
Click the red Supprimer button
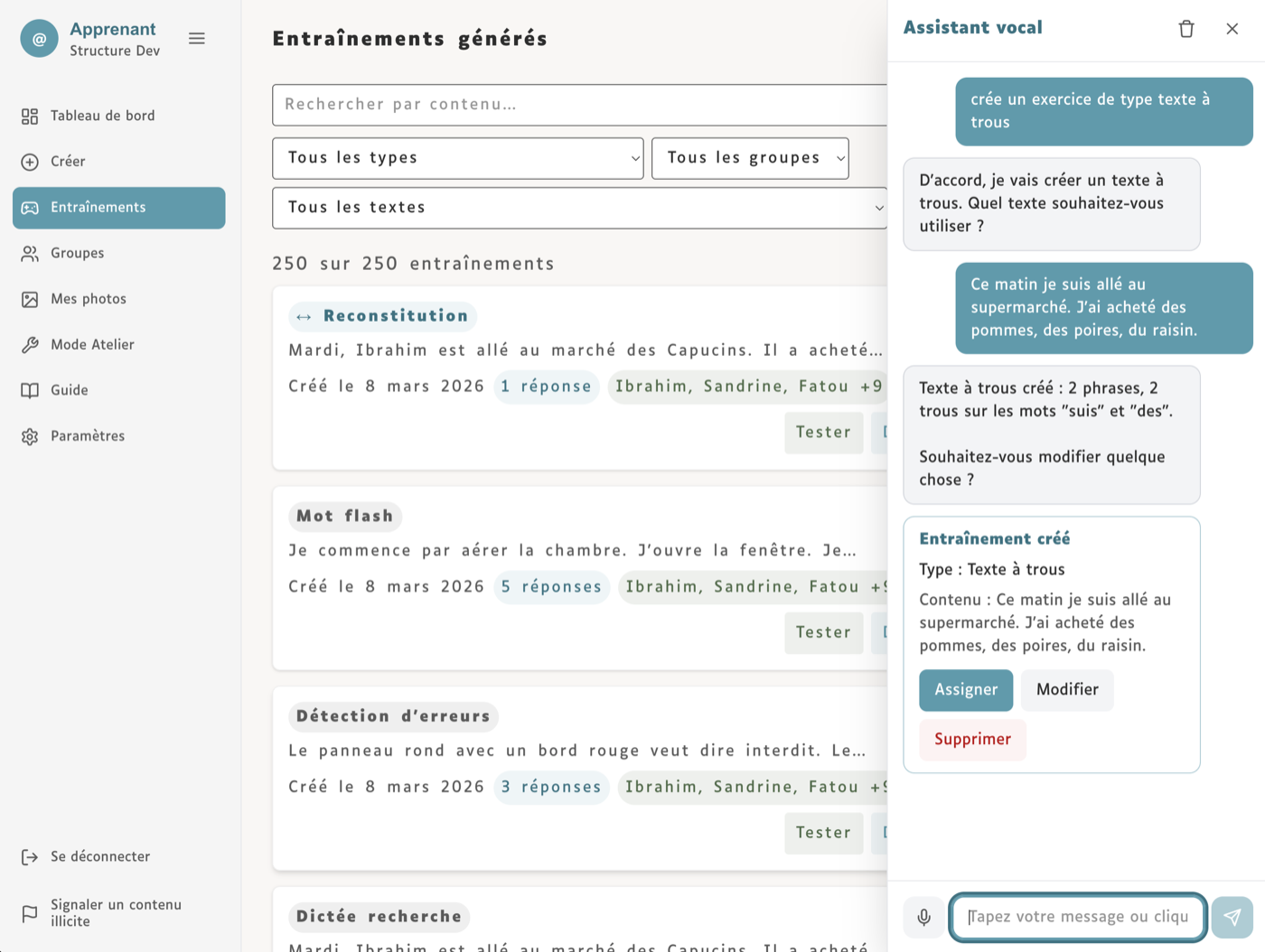click(x=972, y=740)
